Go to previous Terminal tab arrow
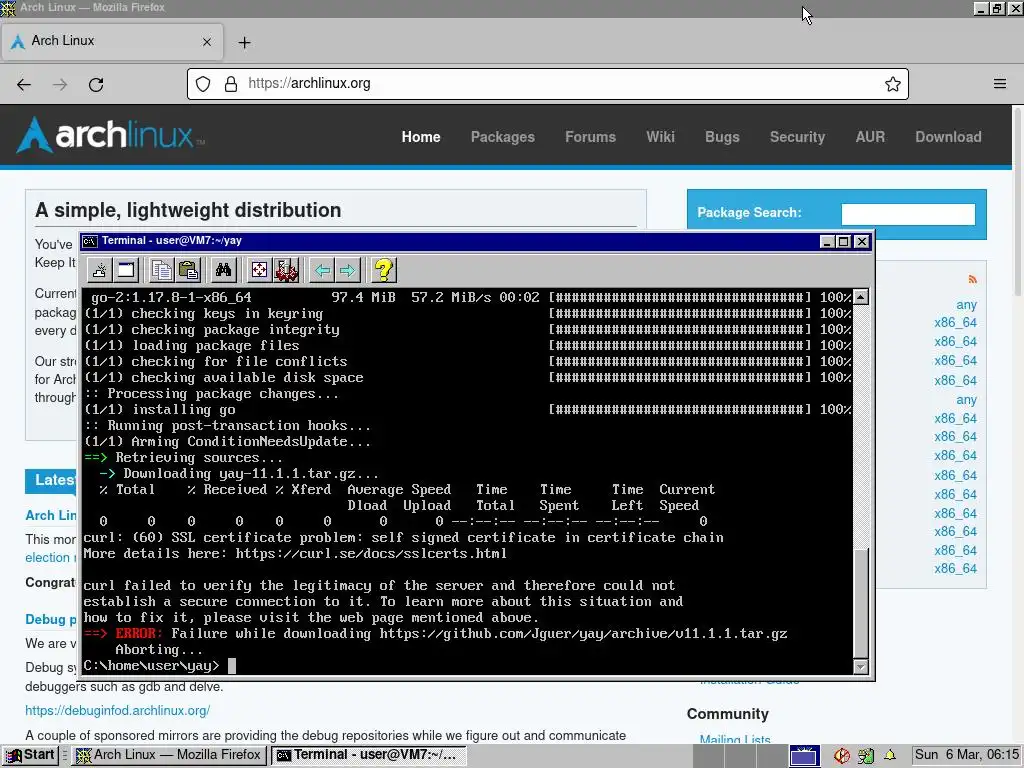This screenshot has height=768, width=1024. pyautogui.click(x=322, y=270)
